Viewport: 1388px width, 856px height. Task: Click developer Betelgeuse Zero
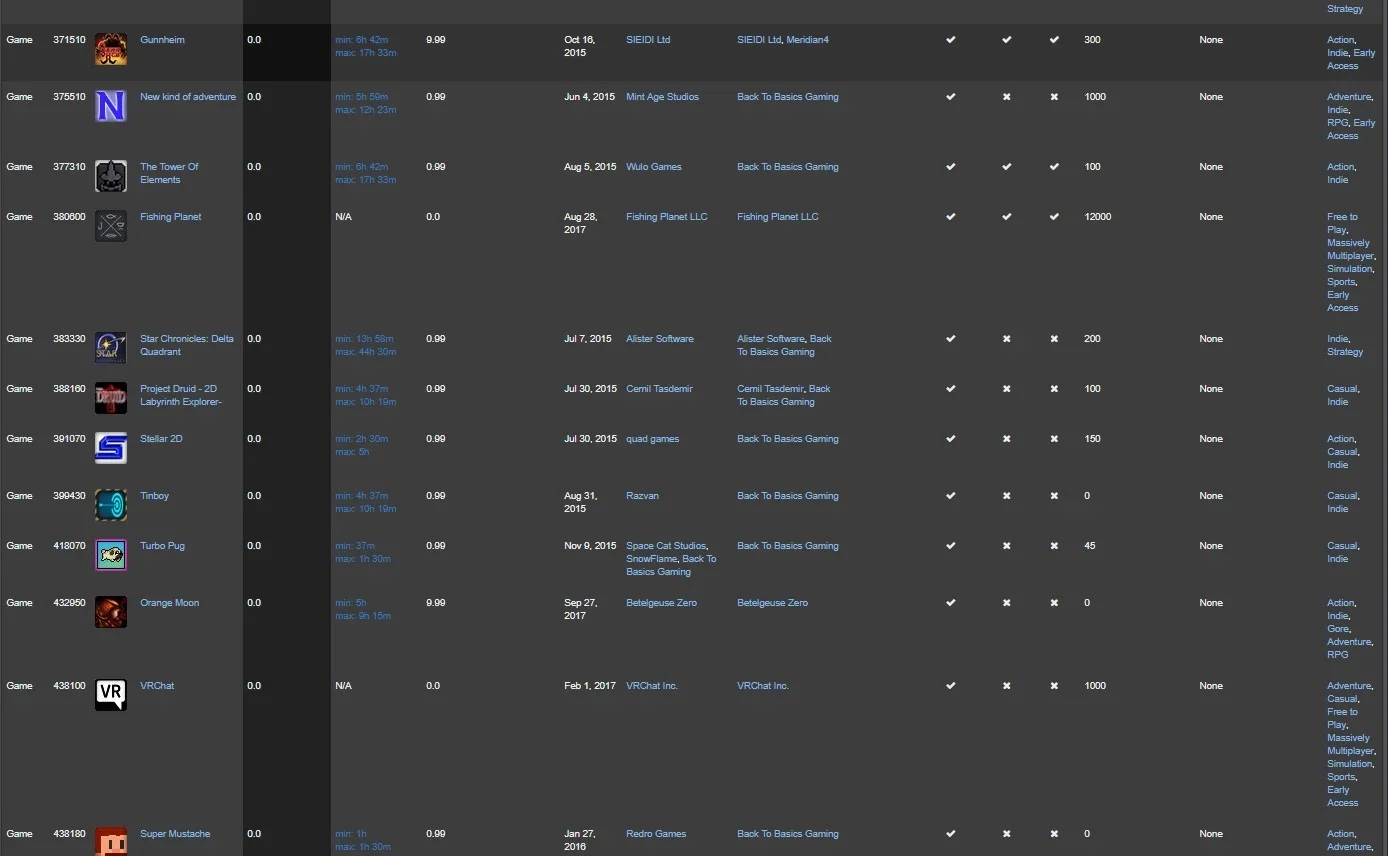pyautogui.click(x=662, y=603)
